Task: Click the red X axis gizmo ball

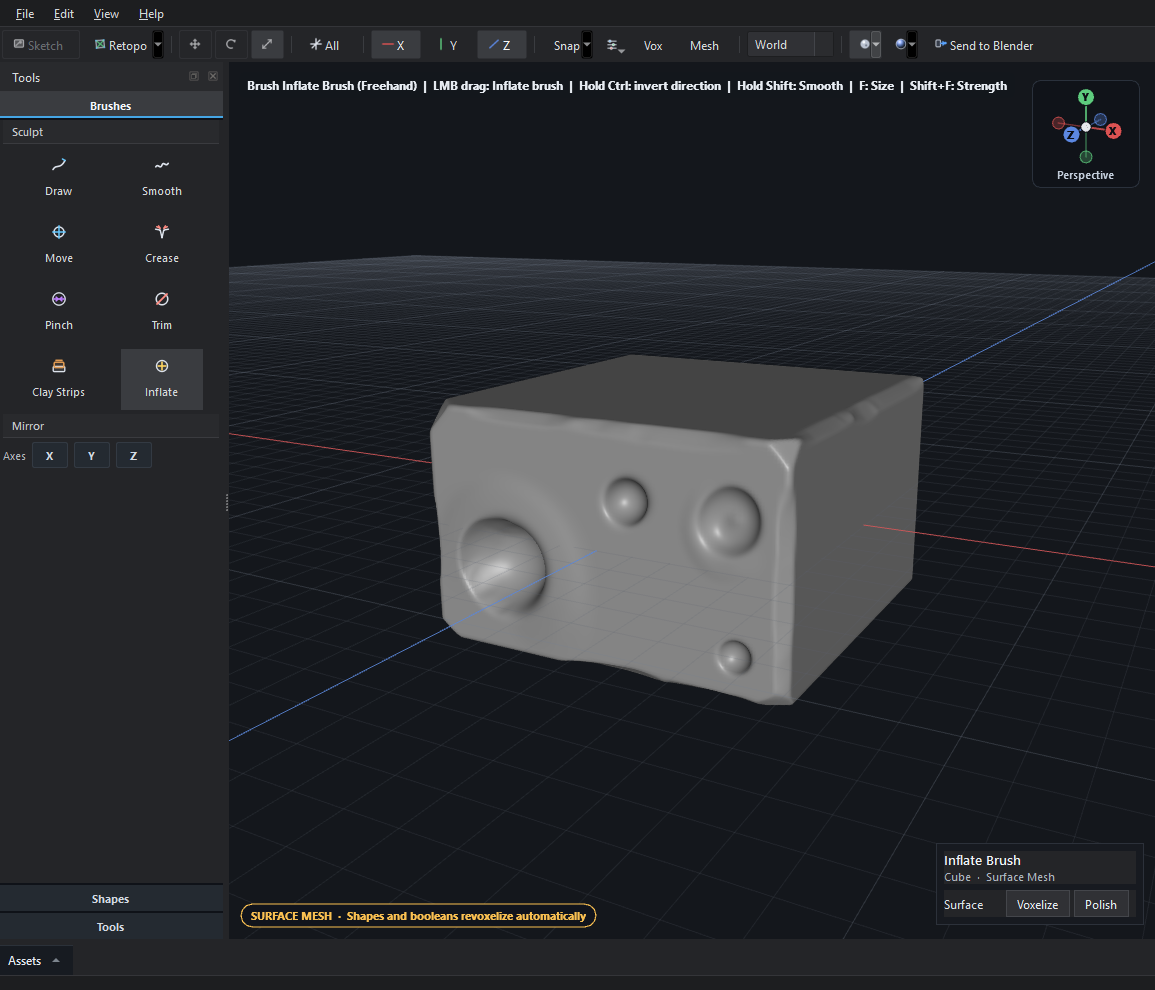Action: pyautogui.click(x=1113, y=131)
